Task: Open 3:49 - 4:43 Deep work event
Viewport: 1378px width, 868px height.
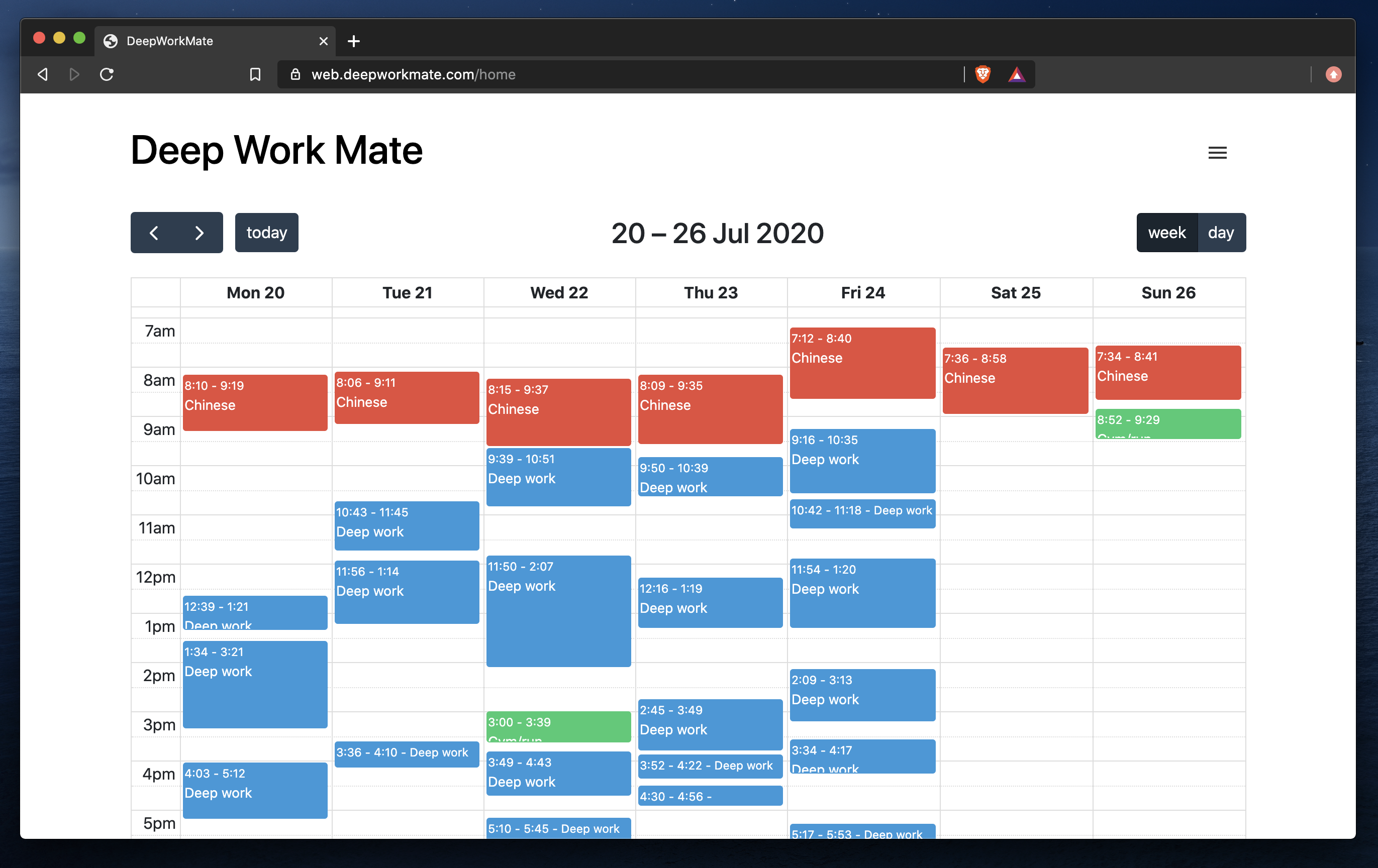Action: pyautogui.click(x=558, y=773)
